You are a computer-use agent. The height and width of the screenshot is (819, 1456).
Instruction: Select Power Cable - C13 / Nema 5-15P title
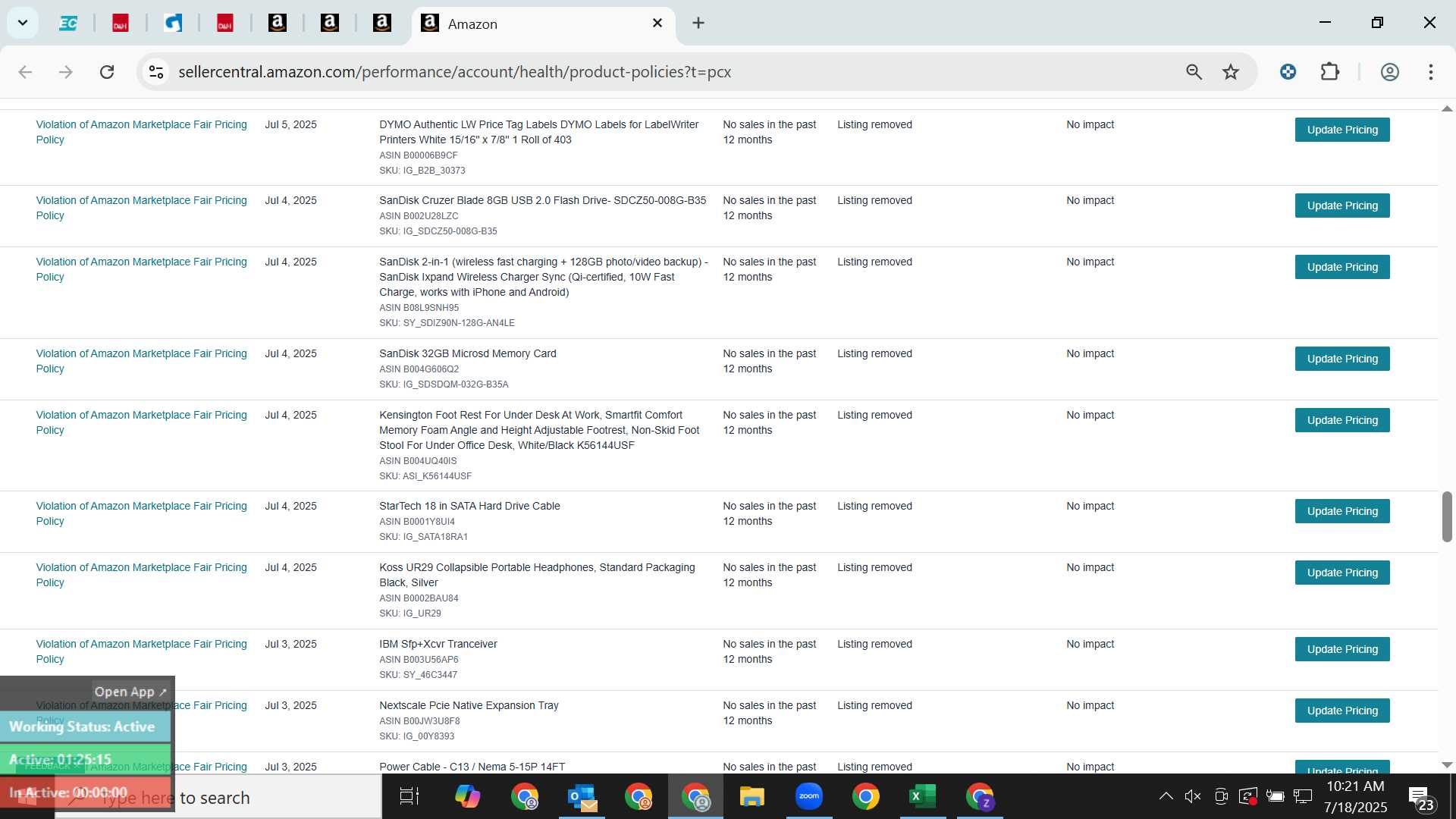point(472,767)
